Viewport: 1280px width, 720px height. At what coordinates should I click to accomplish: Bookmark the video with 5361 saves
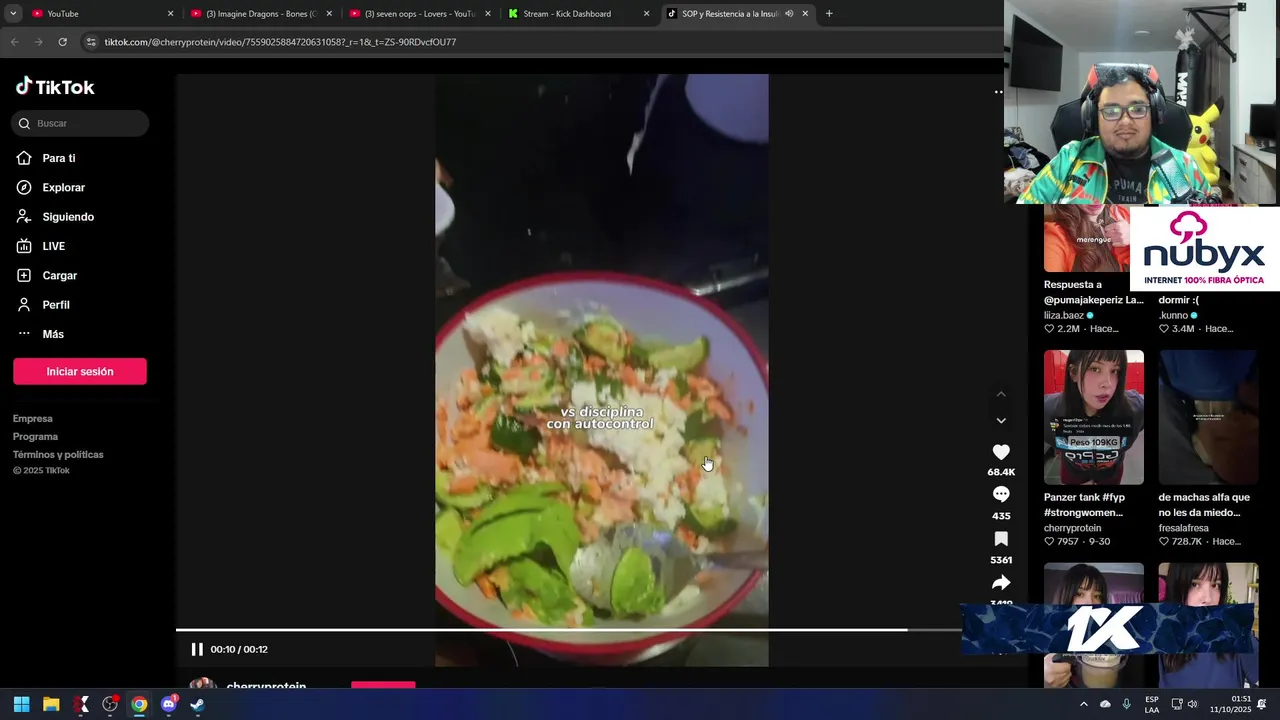(1001, 539)
